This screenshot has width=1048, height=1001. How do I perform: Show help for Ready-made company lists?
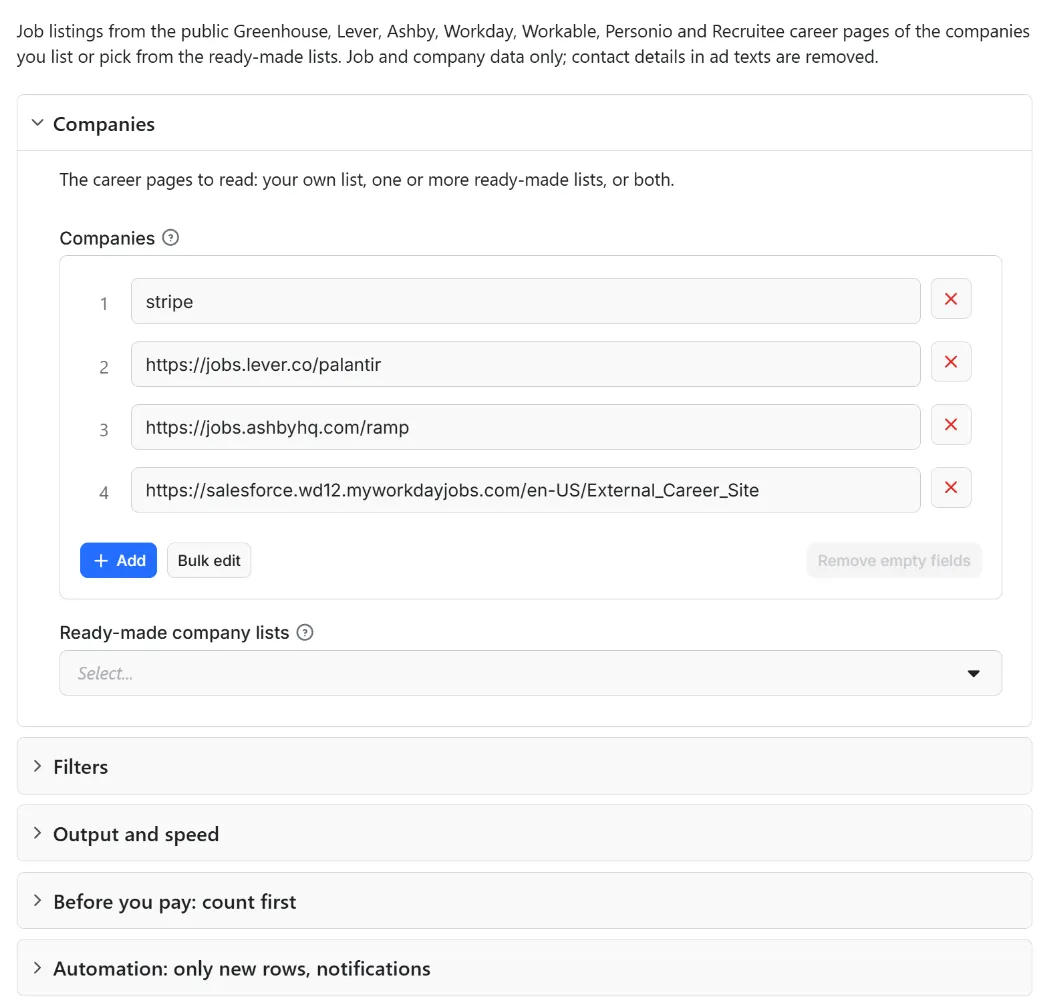[x=305, y=632]
